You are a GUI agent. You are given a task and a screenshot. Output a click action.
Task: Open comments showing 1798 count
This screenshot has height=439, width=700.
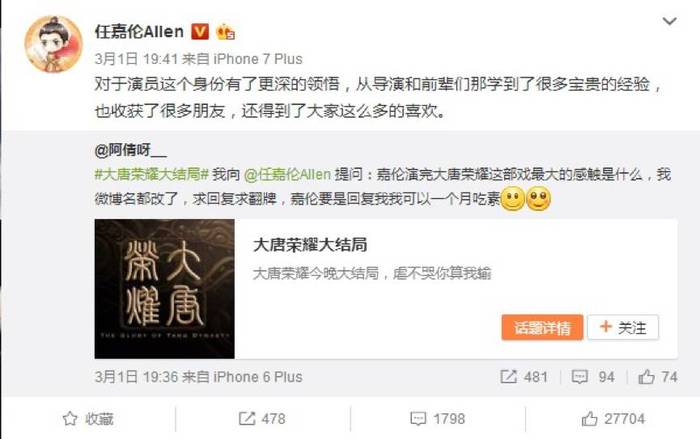pyautogui.click(x=438, y=418)
